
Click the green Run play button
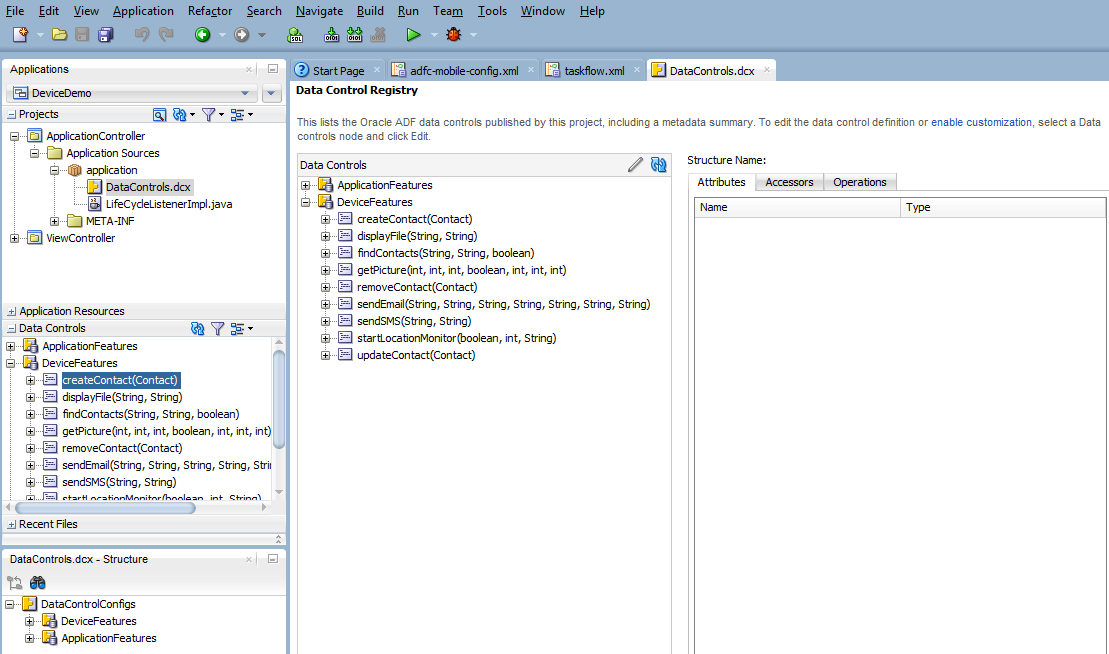[x=413, y=35]
